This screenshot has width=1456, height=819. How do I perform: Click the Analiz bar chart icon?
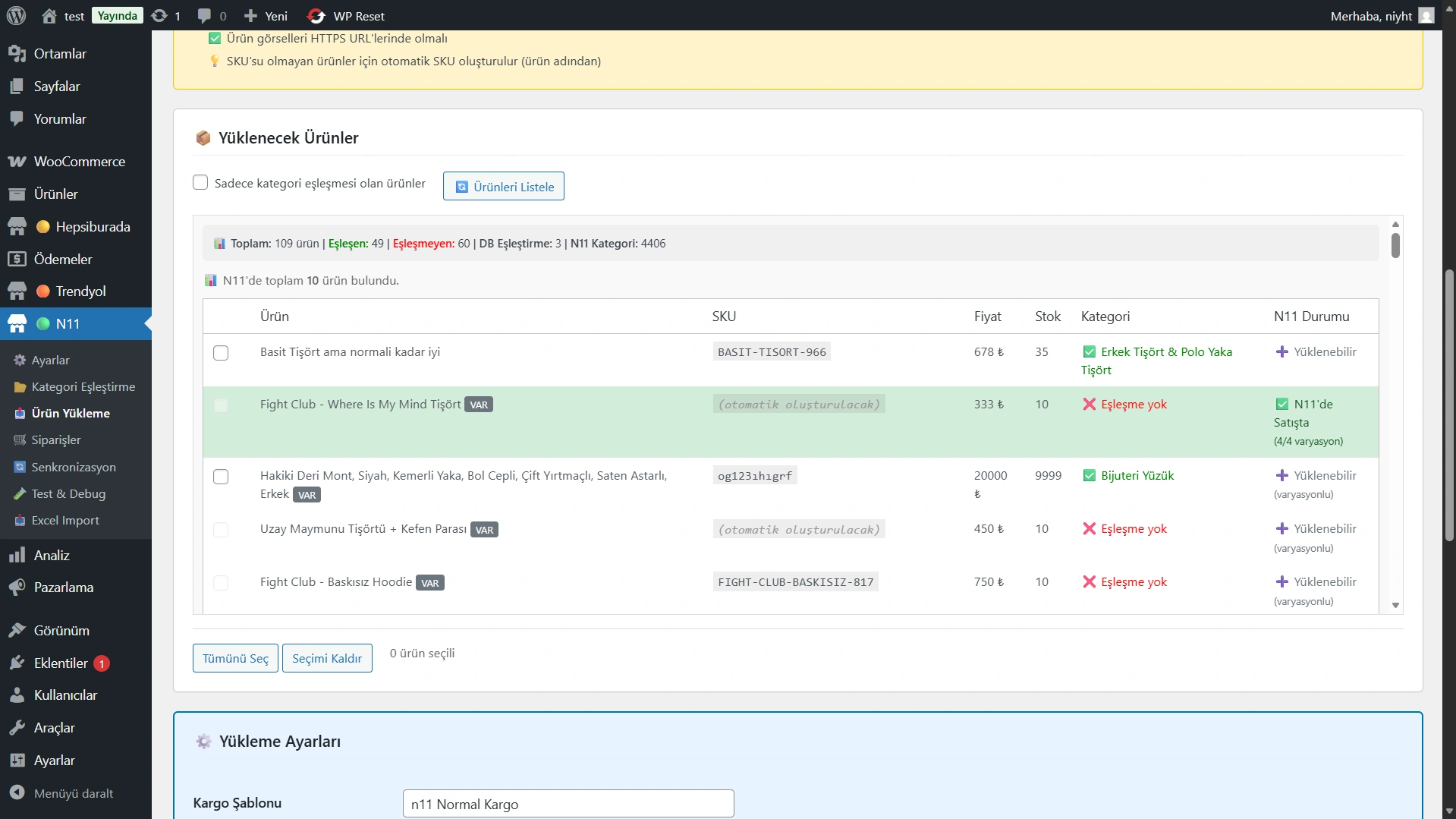(17, 556)
